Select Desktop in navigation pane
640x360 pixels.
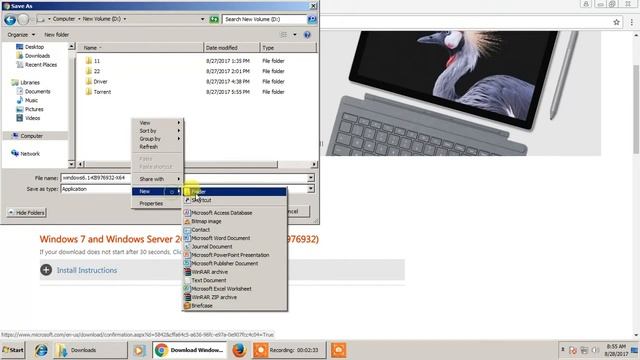(30, 47)
